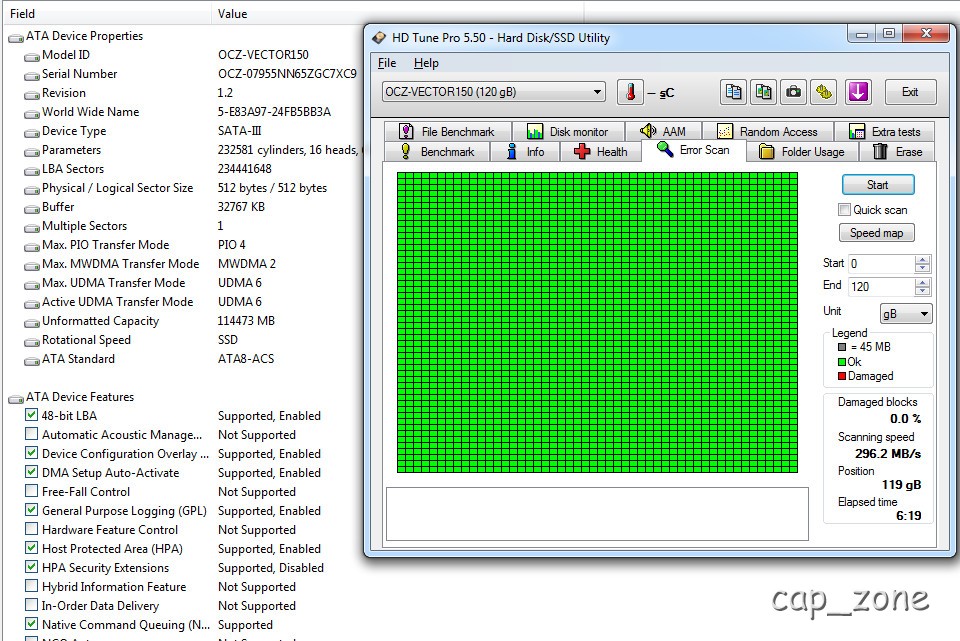
Task: Click the gray 45 MB legend swatch
Action: click(842, 347)
